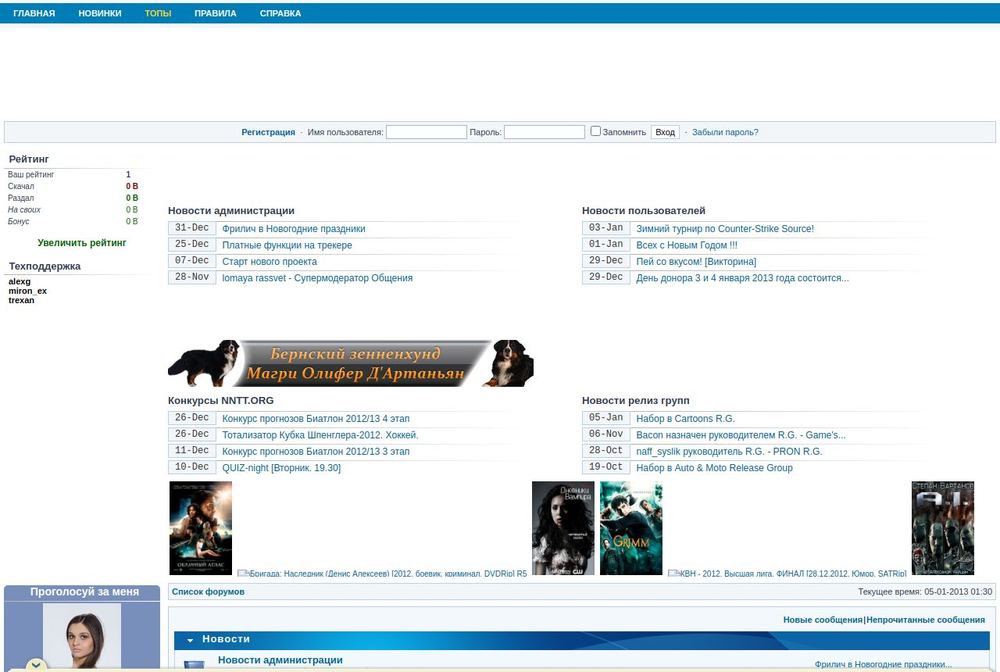Open Пей со вкусом! [Викторина] link
Image resolution: width=1000 pixels, height=672 pixels.
pos(696,261)
